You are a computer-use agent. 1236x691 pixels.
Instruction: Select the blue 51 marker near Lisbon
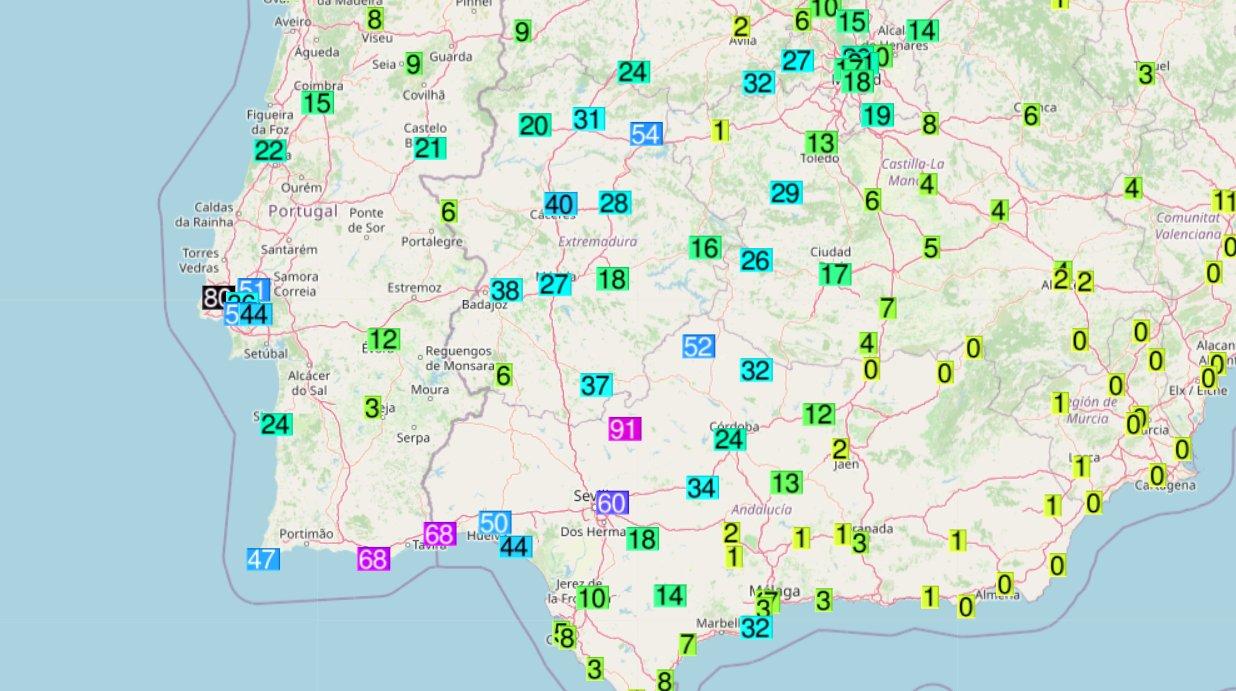pyautogui.click(x=254, y=291)
